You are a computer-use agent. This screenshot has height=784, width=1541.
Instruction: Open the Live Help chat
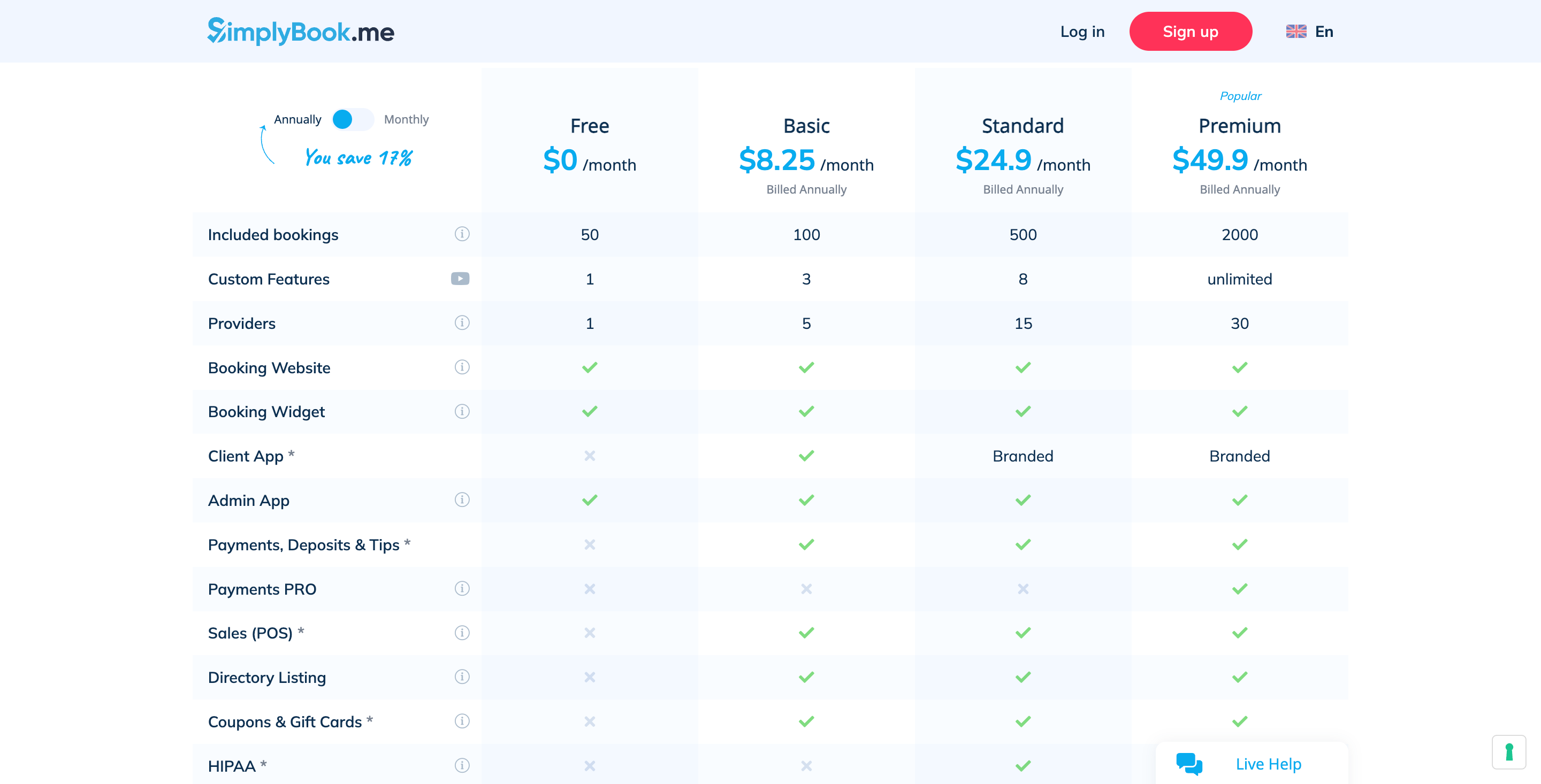tap(1252, 764)
